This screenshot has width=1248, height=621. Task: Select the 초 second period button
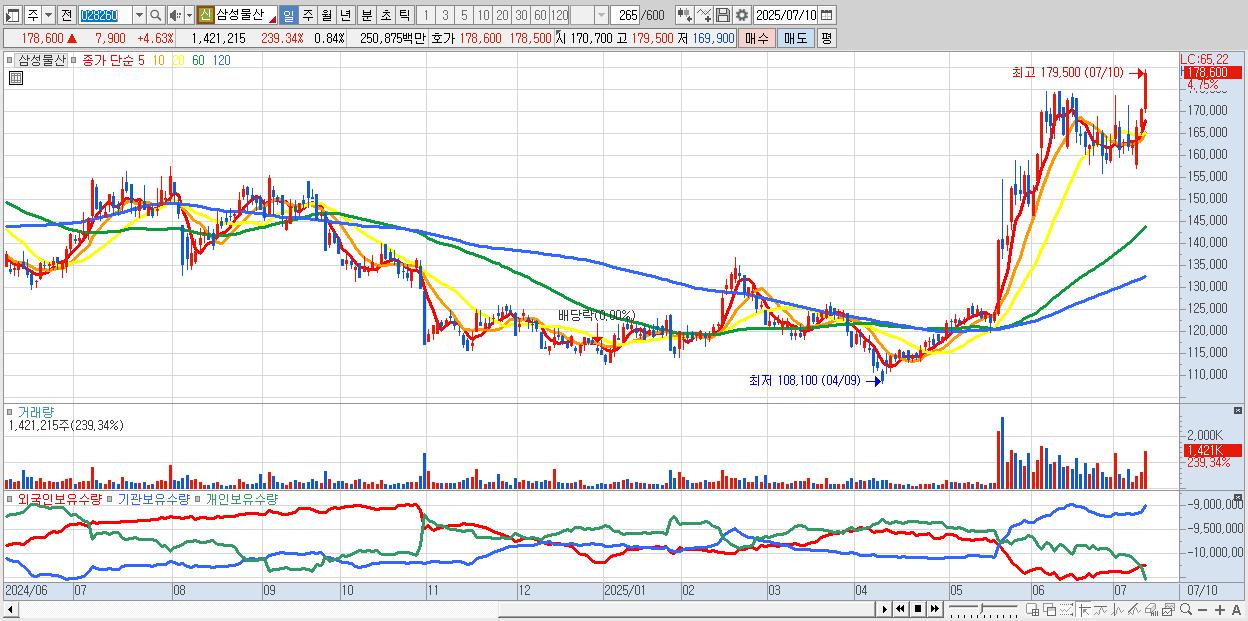point(385,15)
